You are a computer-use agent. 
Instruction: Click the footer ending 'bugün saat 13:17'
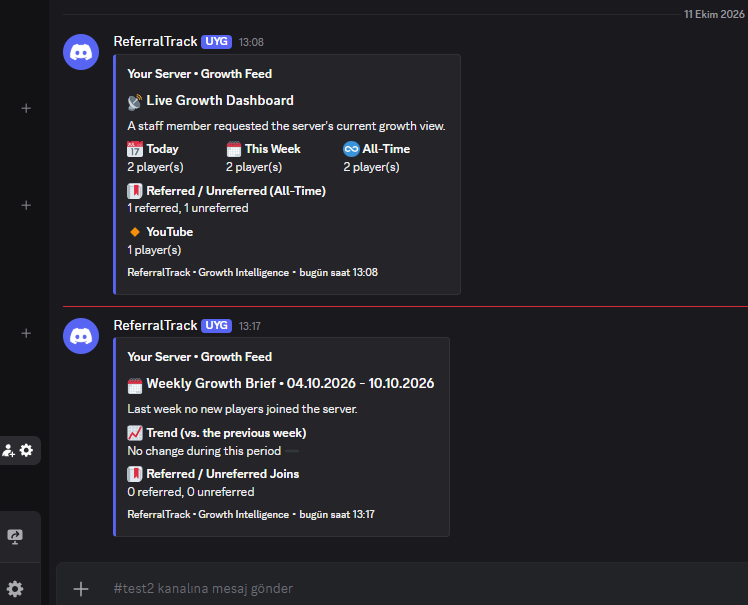click(x=251, y=514)
